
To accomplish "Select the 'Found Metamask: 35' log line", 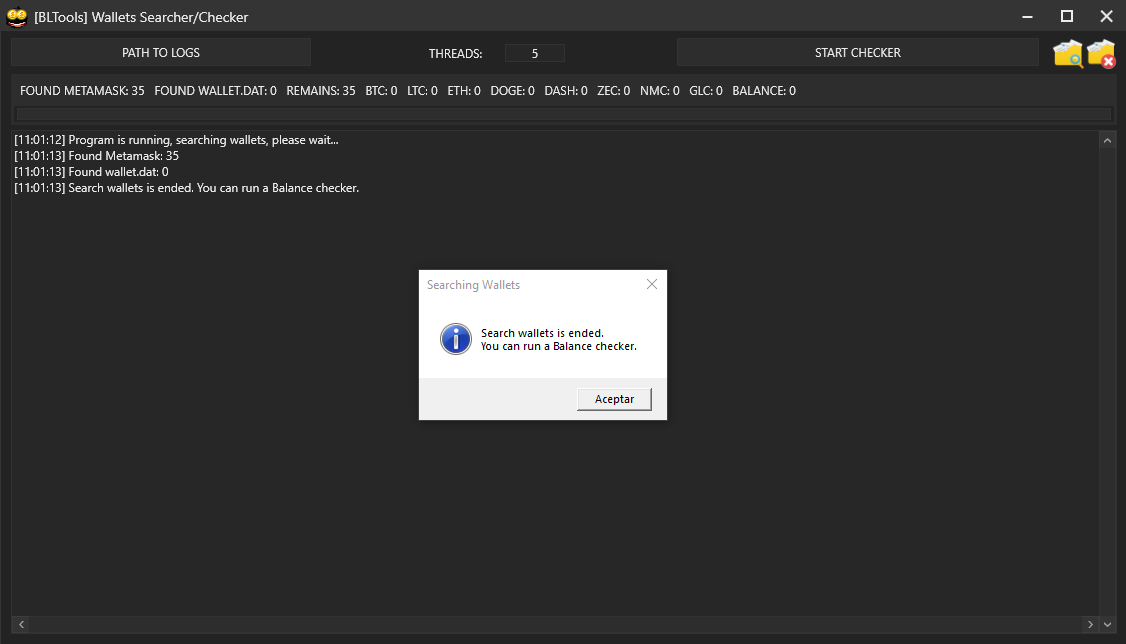I will 96,156.
